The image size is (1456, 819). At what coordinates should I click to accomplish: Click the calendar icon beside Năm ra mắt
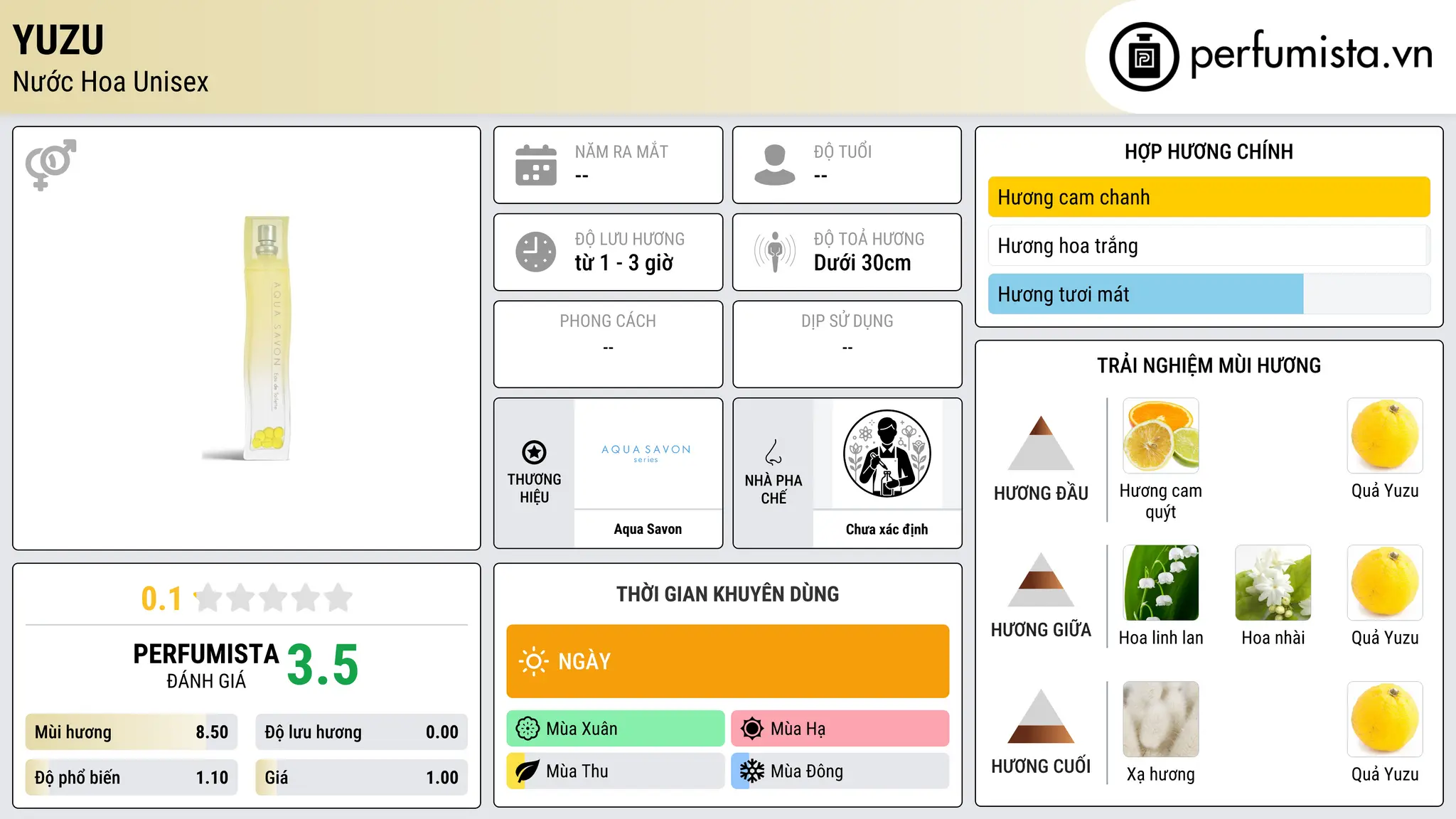click(536, 165)
